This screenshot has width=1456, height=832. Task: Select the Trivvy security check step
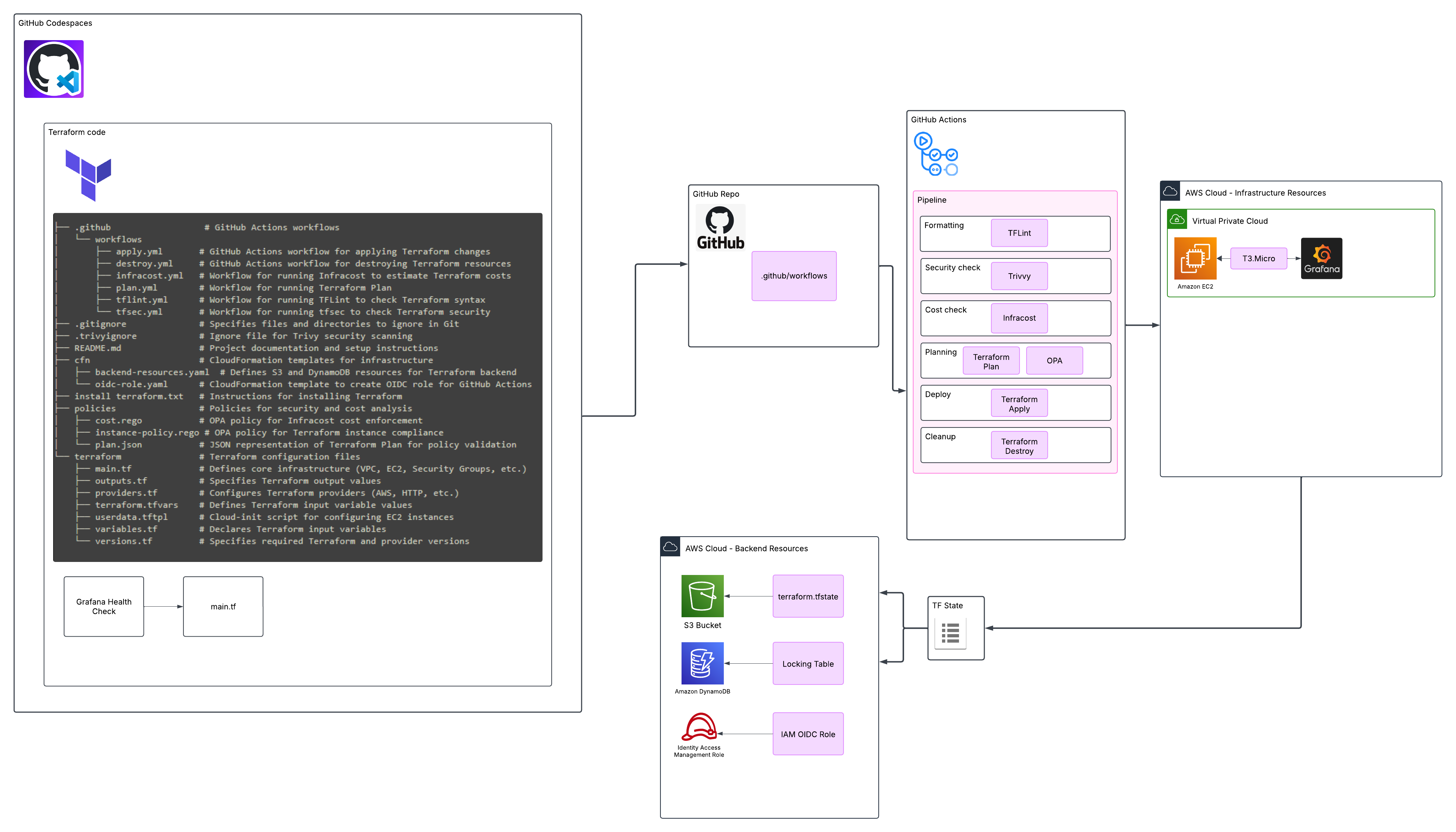click(1018, 275)
